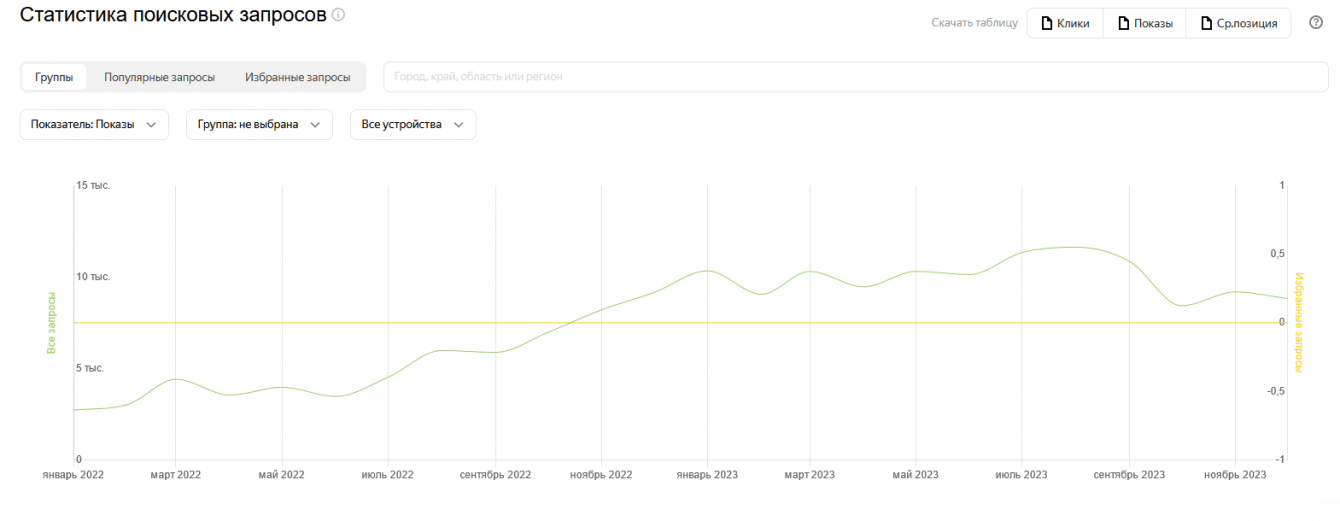The height and width of the screenshot is (521, 1340).
Task: Click the help question mark icon
Action: 1316,23
